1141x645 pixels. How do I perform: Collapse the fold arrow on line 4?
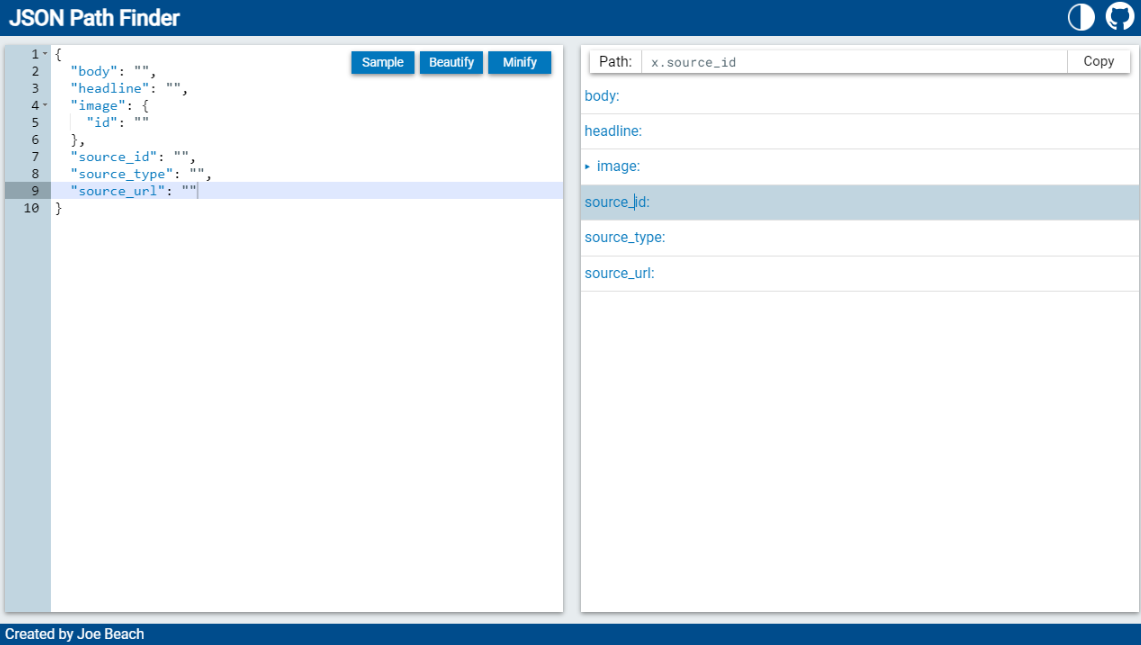click(x=45, y=105)
